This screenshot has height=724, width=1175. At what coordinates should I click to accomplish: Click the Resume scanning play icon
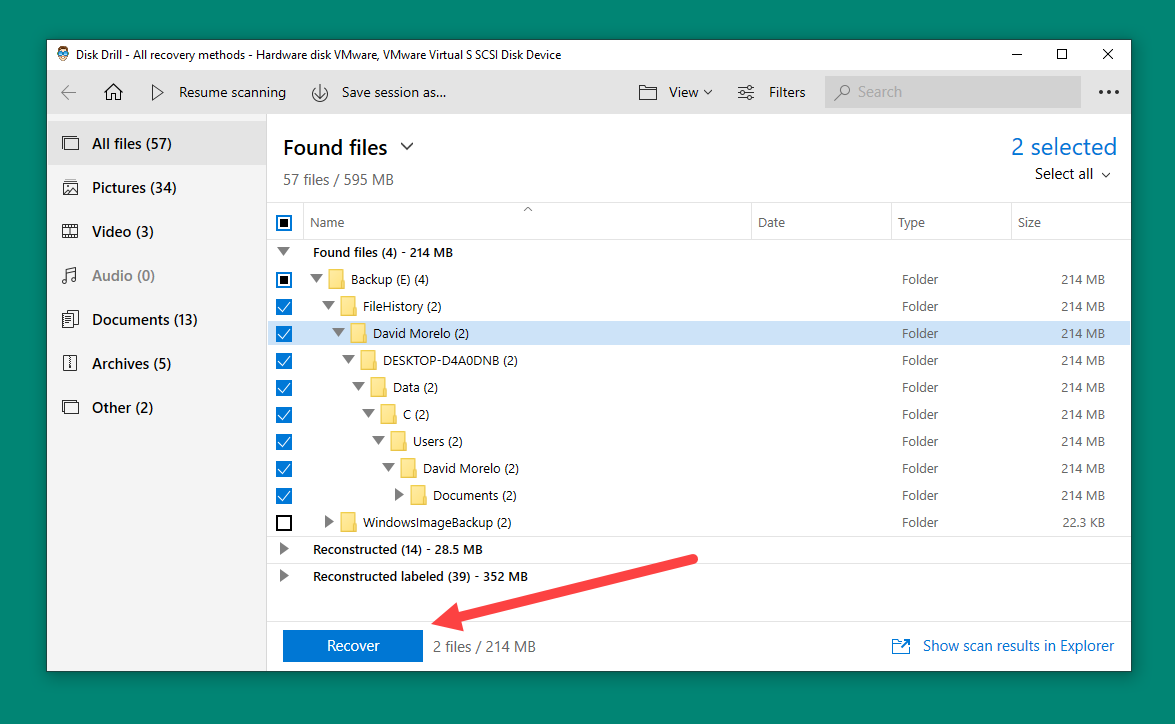157,92
